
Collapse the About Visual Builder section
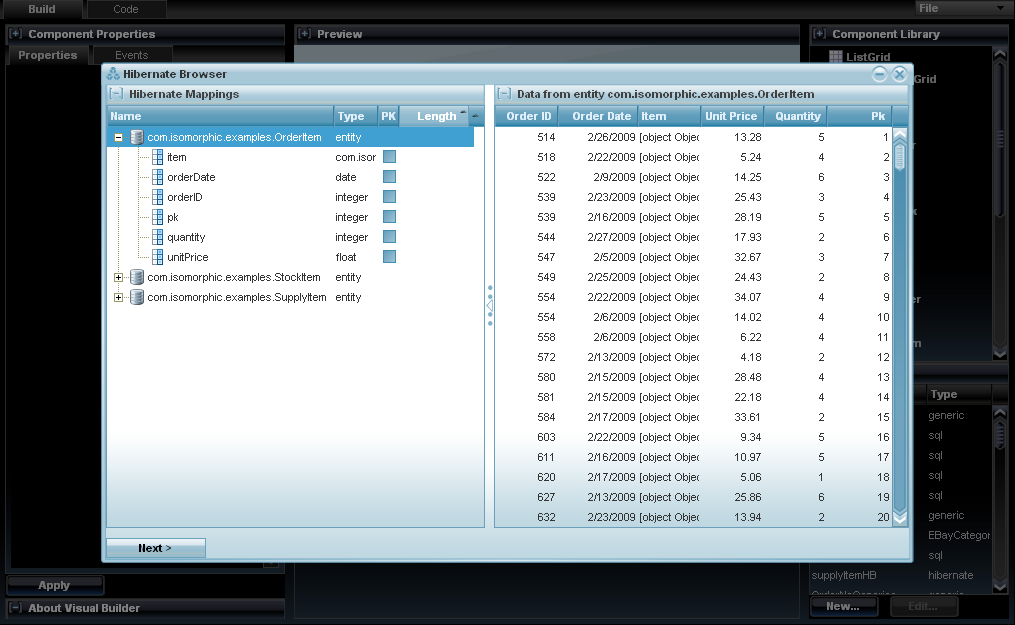tap(16, 608)
